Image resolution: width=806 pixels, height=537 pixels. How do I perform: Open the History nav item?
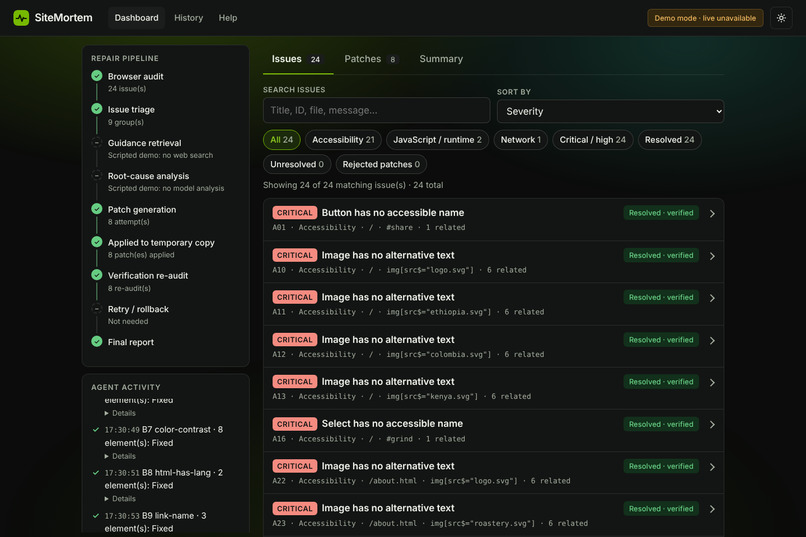click(189, 18)
